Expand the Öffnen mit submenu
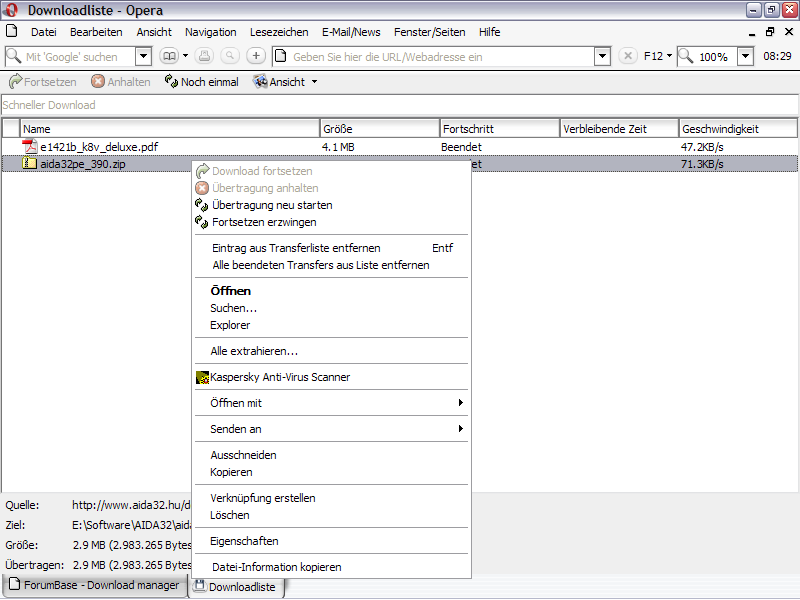This screenshot has width=800, height=600. coord(331,403)
